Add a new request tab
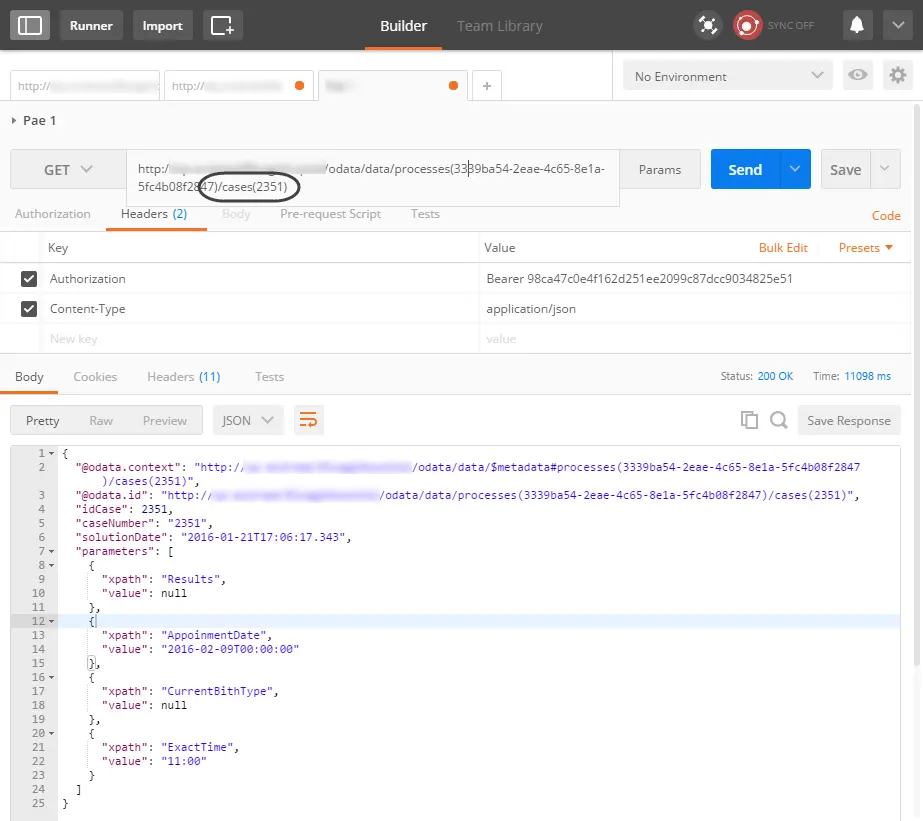The image size is (923, 821). (487, 86)
